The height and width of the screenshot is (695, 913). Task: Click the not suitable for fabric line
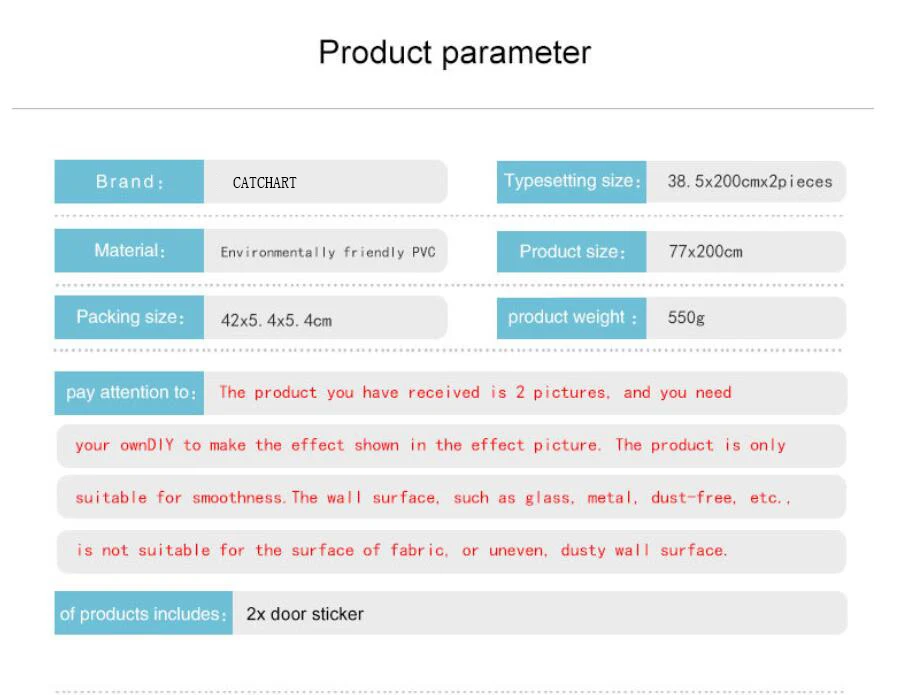click(x=402, y=550)
